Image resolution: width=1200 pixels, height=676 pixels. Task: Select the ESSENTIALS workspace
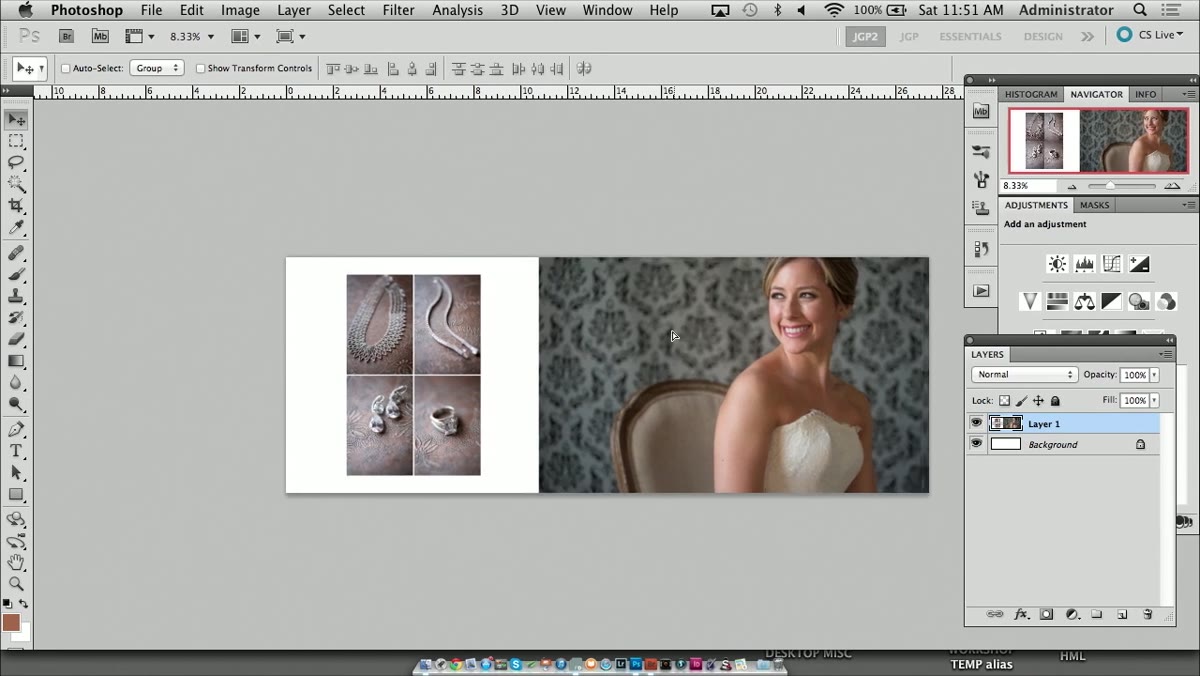970,36
